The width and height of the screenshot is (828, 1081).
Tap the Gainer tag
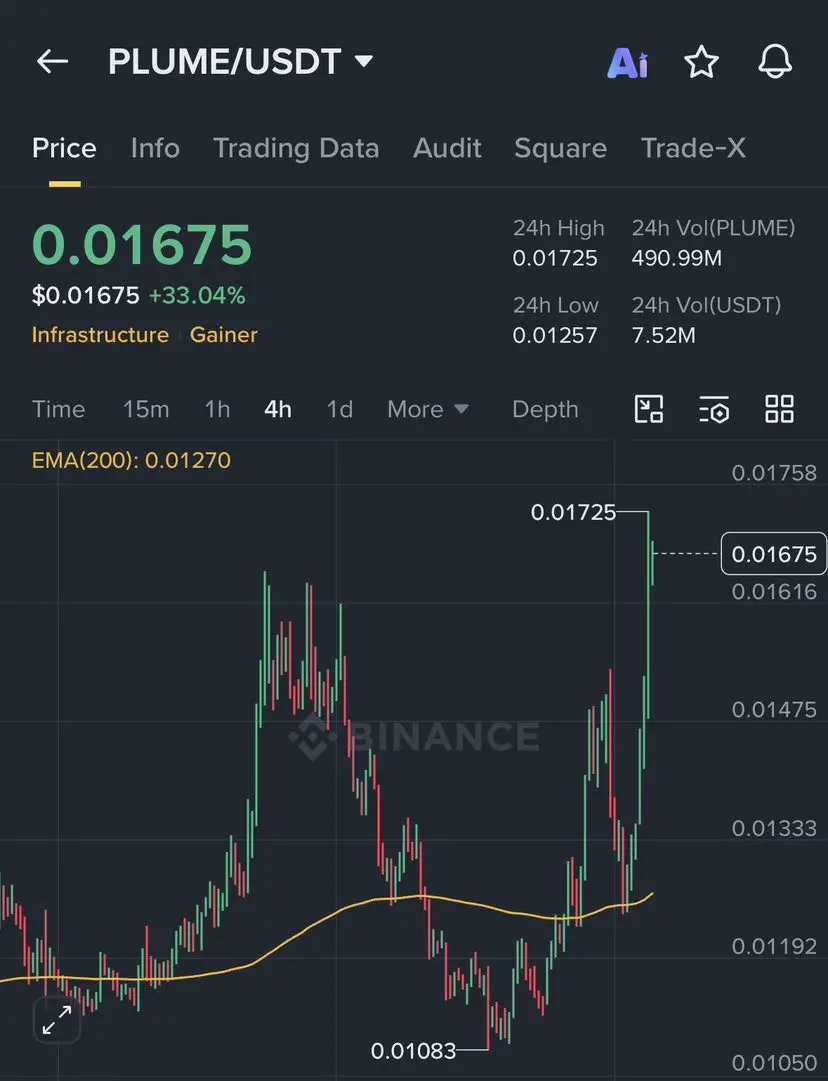pyautogui.click(x=223, y=334)
